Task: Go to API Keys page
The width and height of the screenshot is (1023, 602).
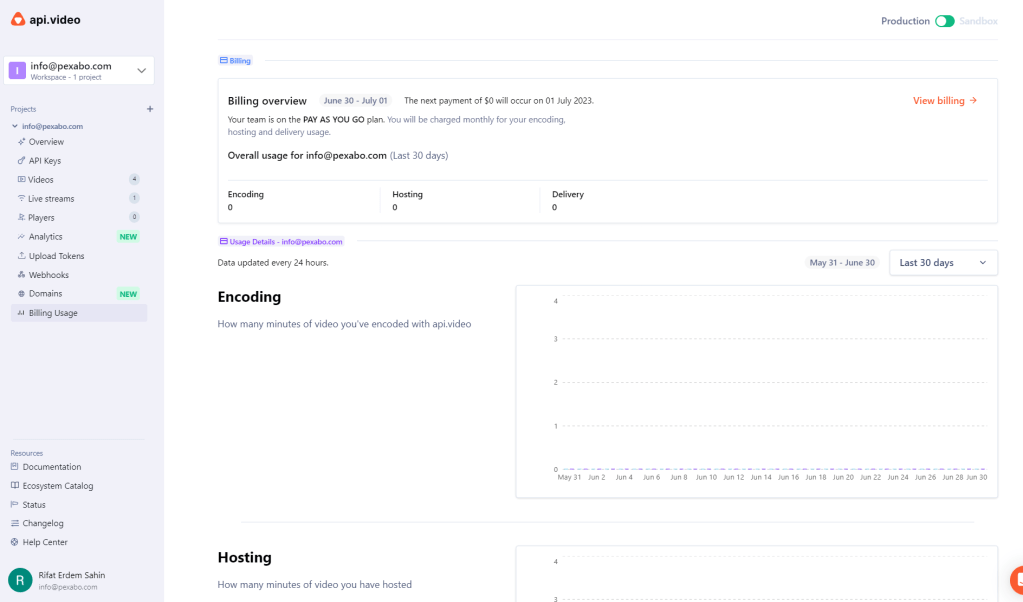Action: coord(45,160)
